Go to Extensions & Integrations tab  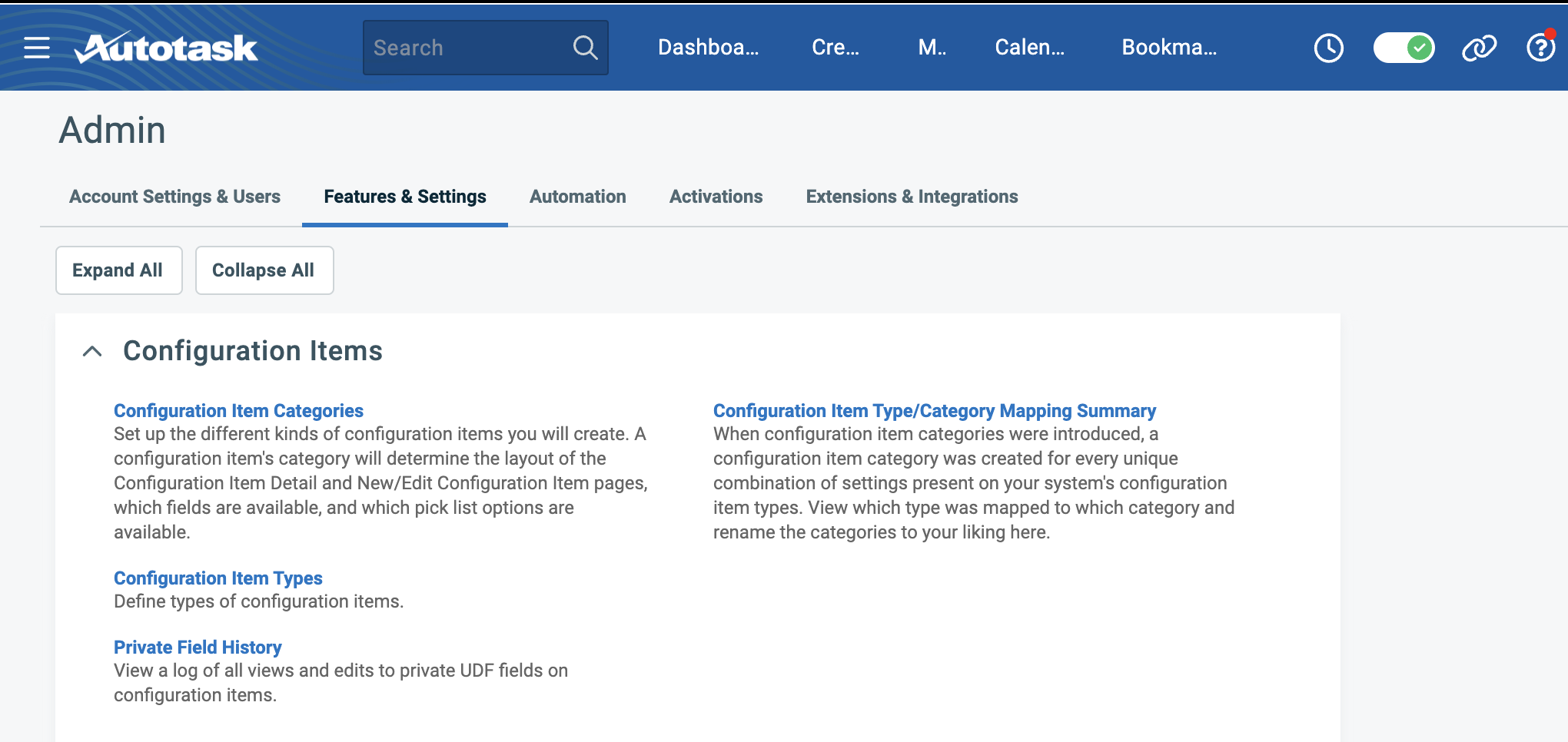click(912, 197)
